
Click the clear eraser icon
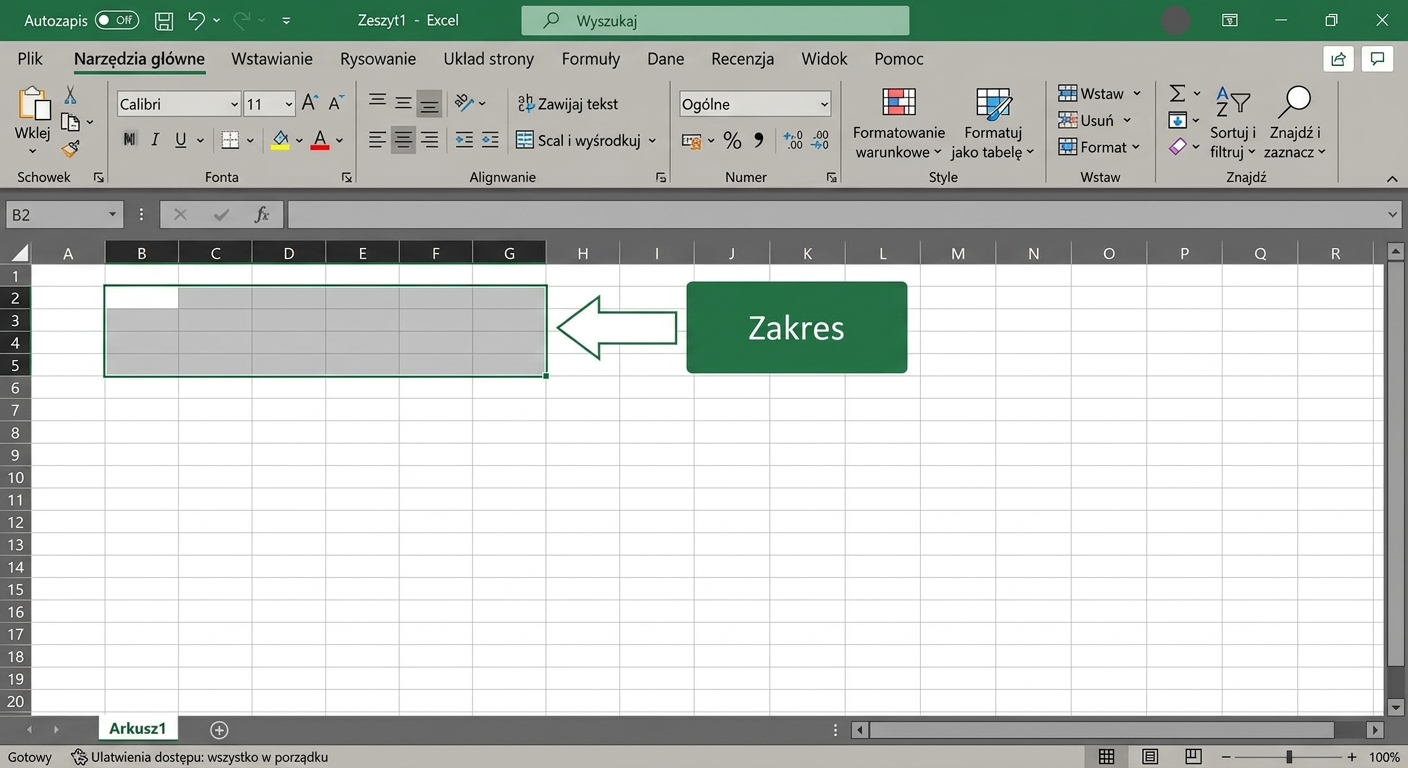pos(1178,147)
